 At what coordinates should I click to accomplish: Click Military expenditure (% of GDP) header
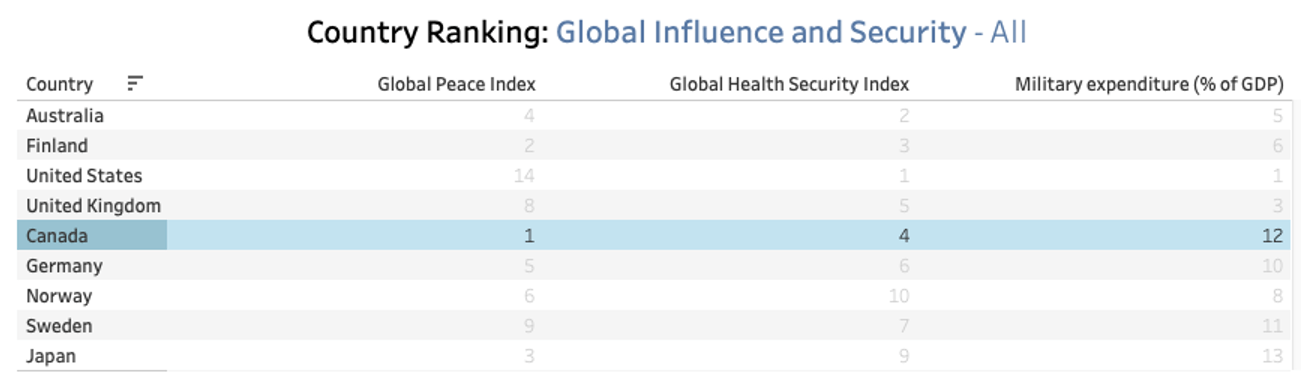click(x=1149, y=84)
